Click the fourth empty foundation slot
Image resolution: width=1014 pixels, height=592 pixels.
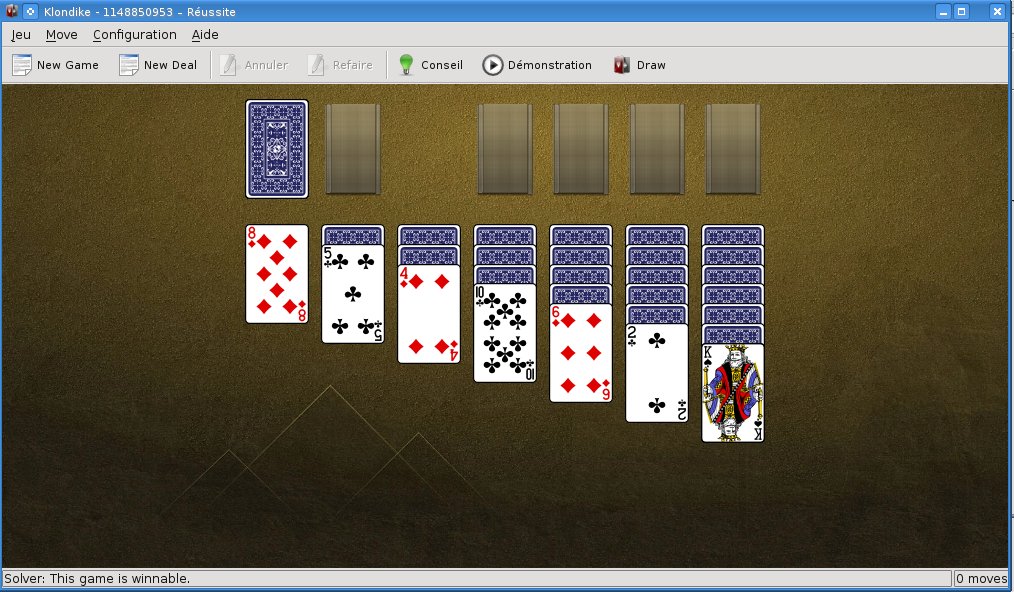[733, 149]
